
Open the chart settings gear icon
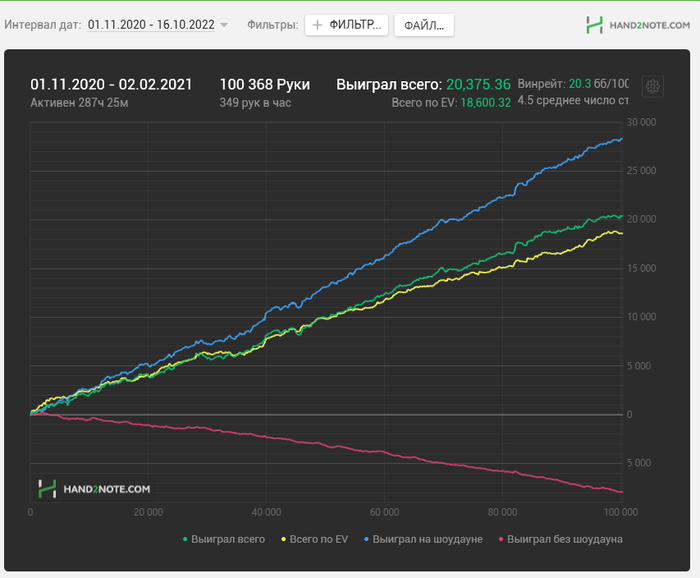652,86
